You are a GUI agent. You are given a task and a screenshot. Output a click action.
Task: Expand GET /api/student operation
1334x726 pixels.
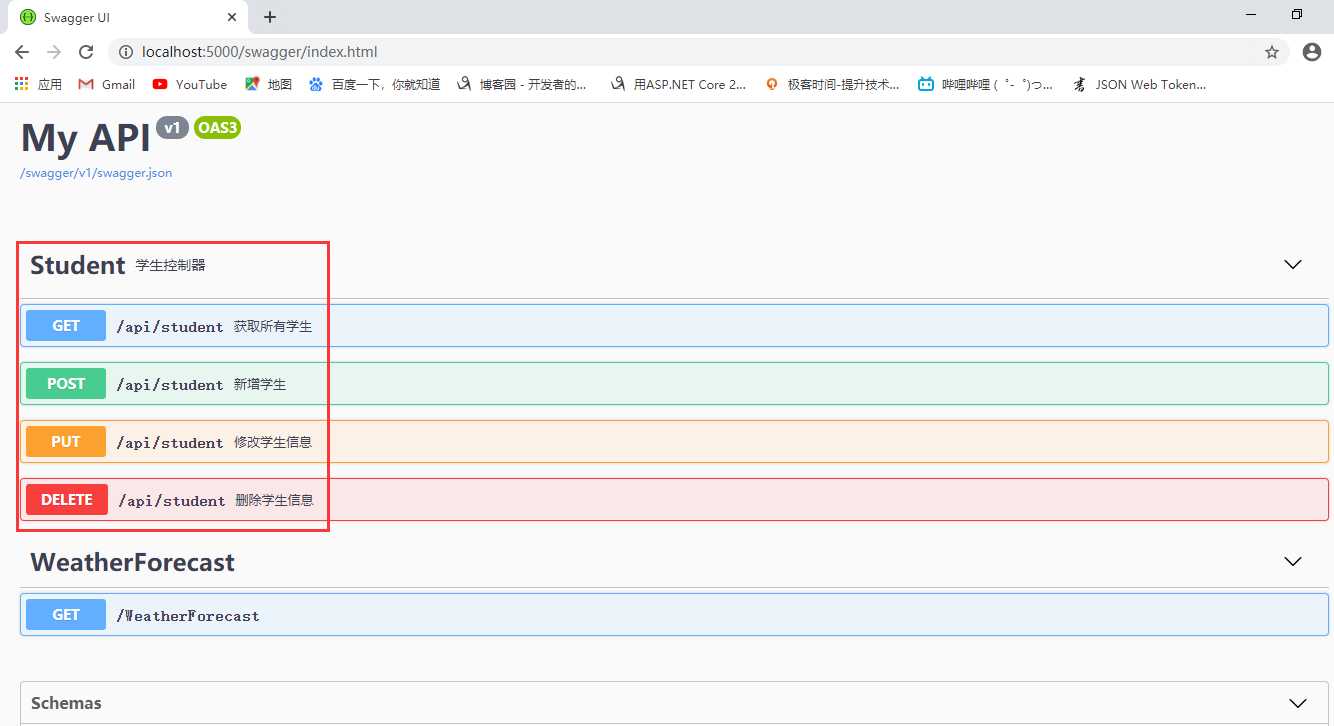pyautogui.click(x=674, y=325)
